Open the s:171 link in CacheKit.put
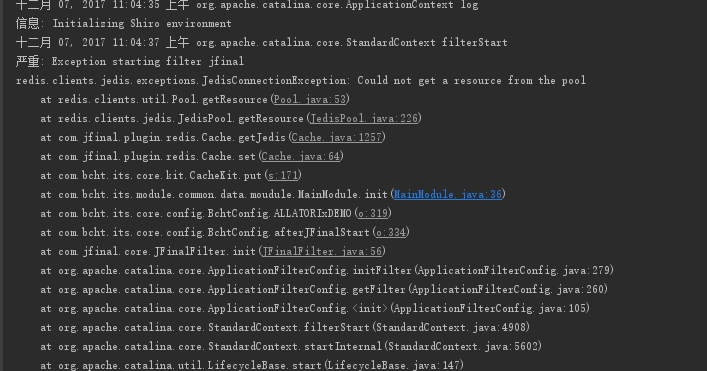 tap(283, 175)
